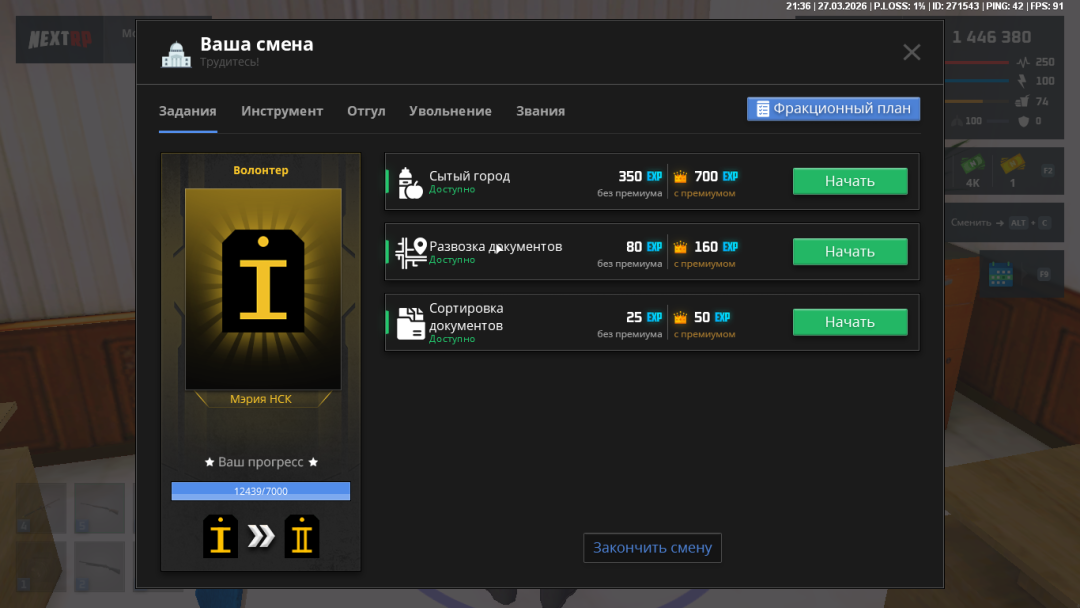Click the premium crown icon beside 160 EXP
Viewport: 1080px width, 608px height.
click(681, 247)
